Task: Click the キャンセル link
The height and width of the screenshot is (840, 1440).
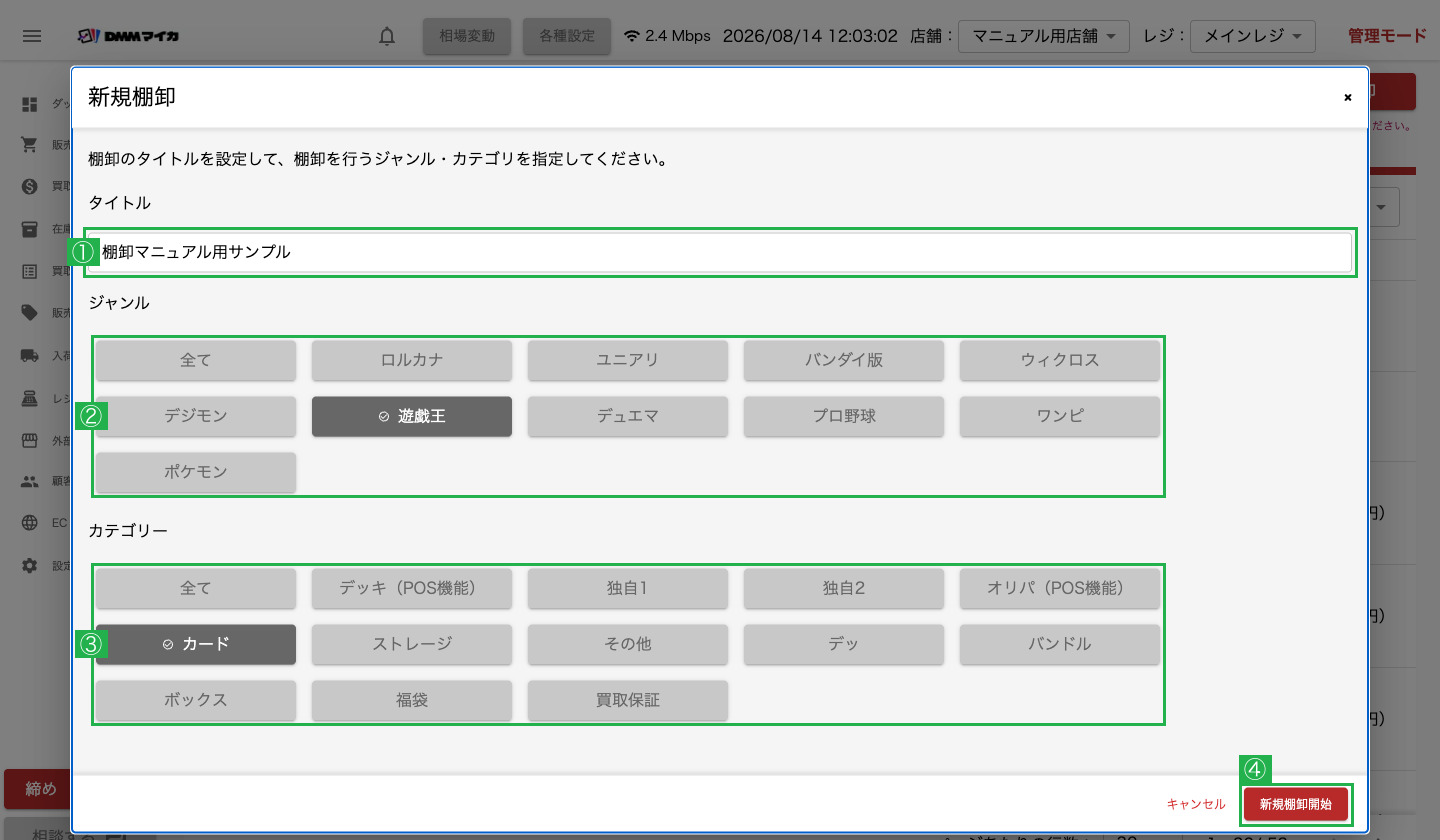Action: [1196, 804]
